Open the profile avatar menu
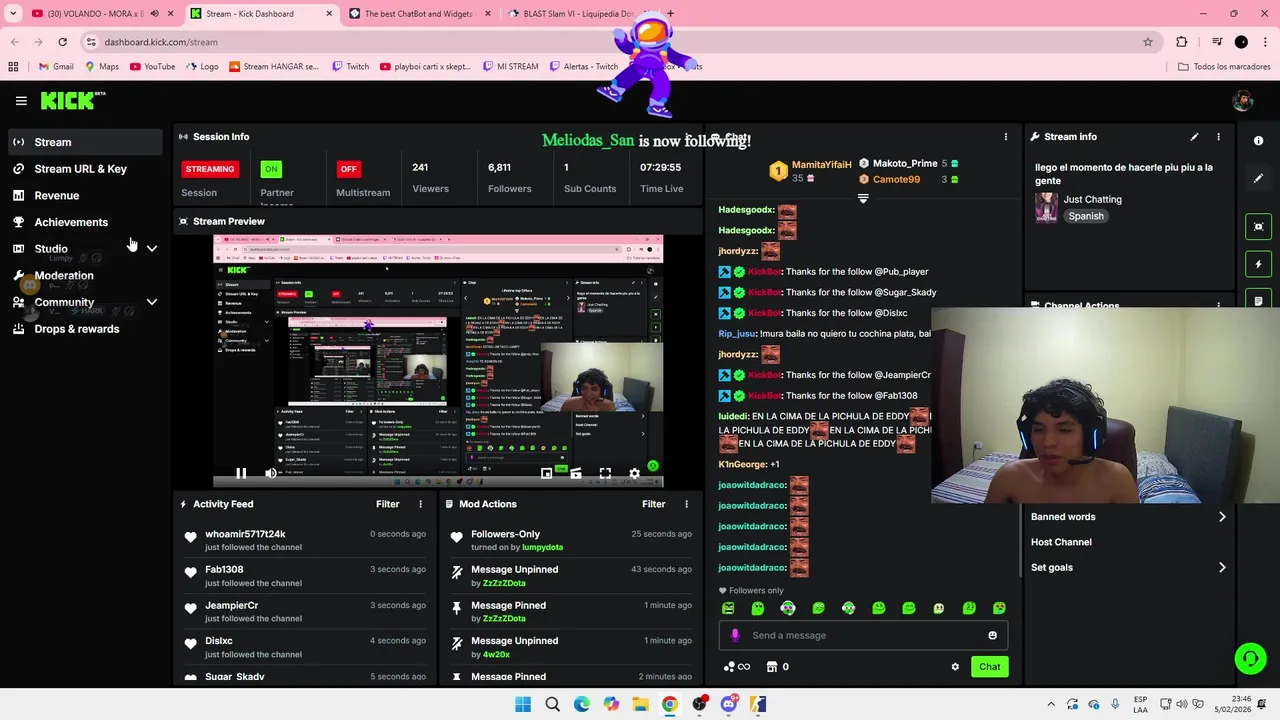Screen dimensions: 1280x720 coord(1243,101)
